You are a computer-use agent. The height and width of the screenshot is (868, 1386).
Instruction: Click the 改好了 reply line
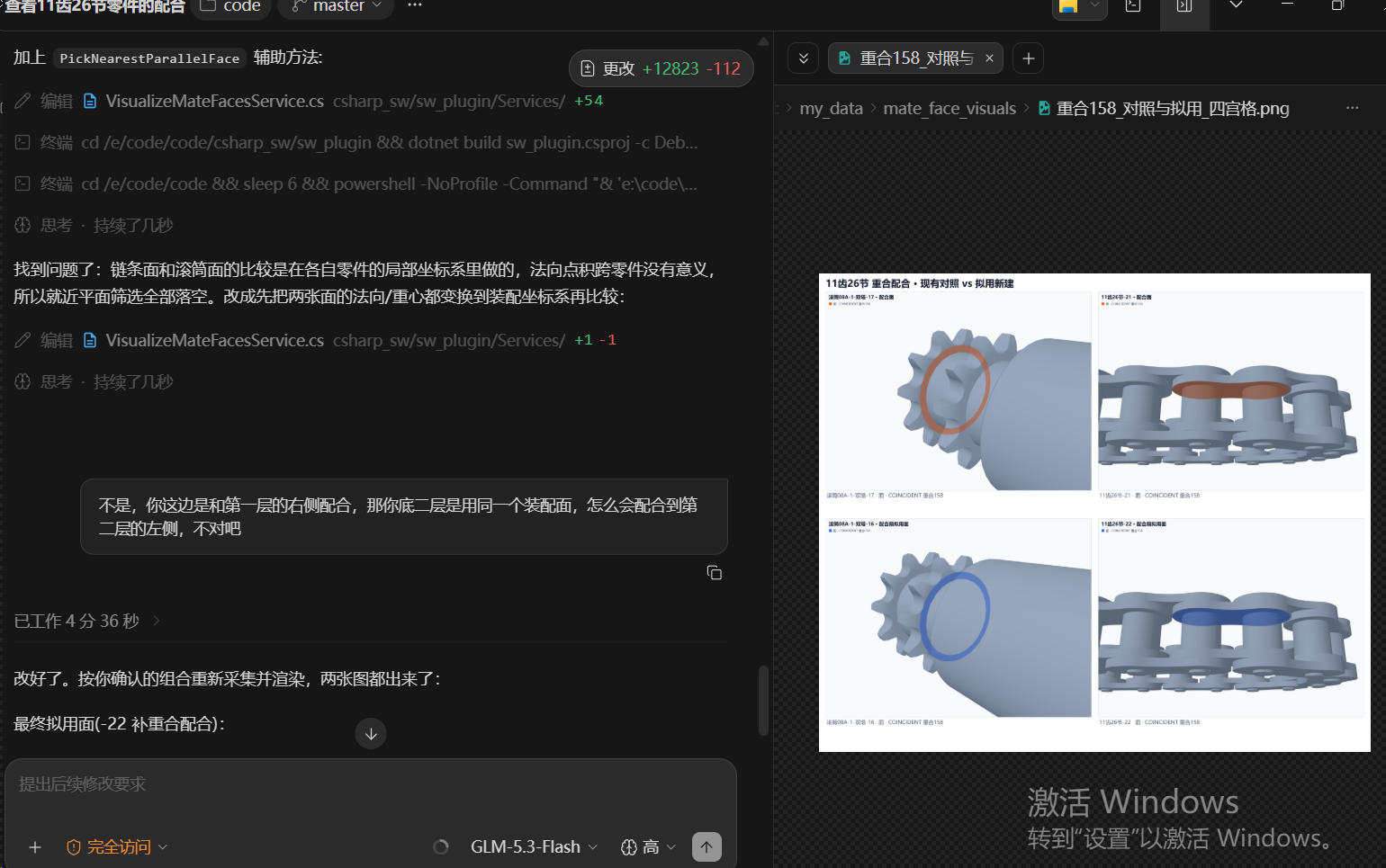[x=227, y=679]
